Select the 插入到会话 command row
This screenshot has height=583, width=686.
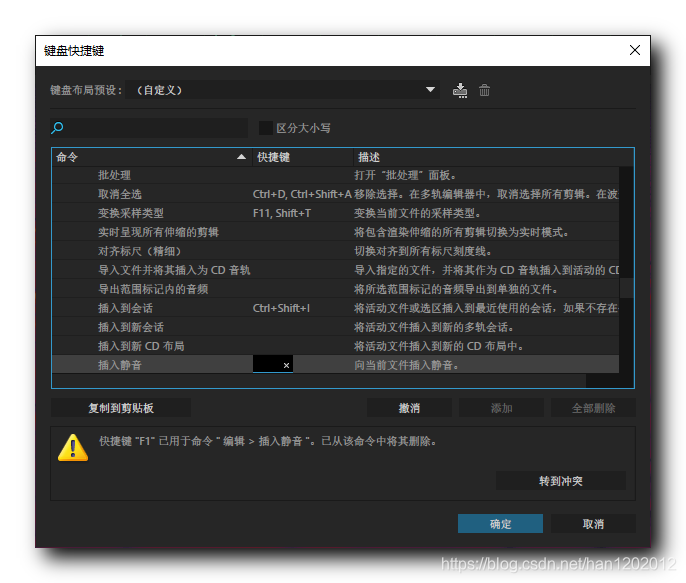tap(335, 308)
